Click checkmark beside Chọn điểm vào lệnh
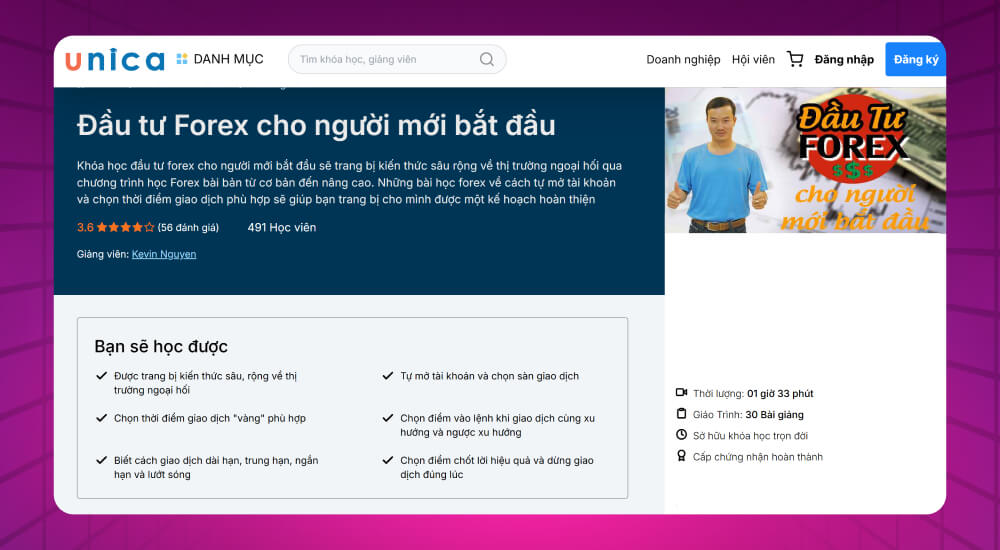 coord(388,418)
